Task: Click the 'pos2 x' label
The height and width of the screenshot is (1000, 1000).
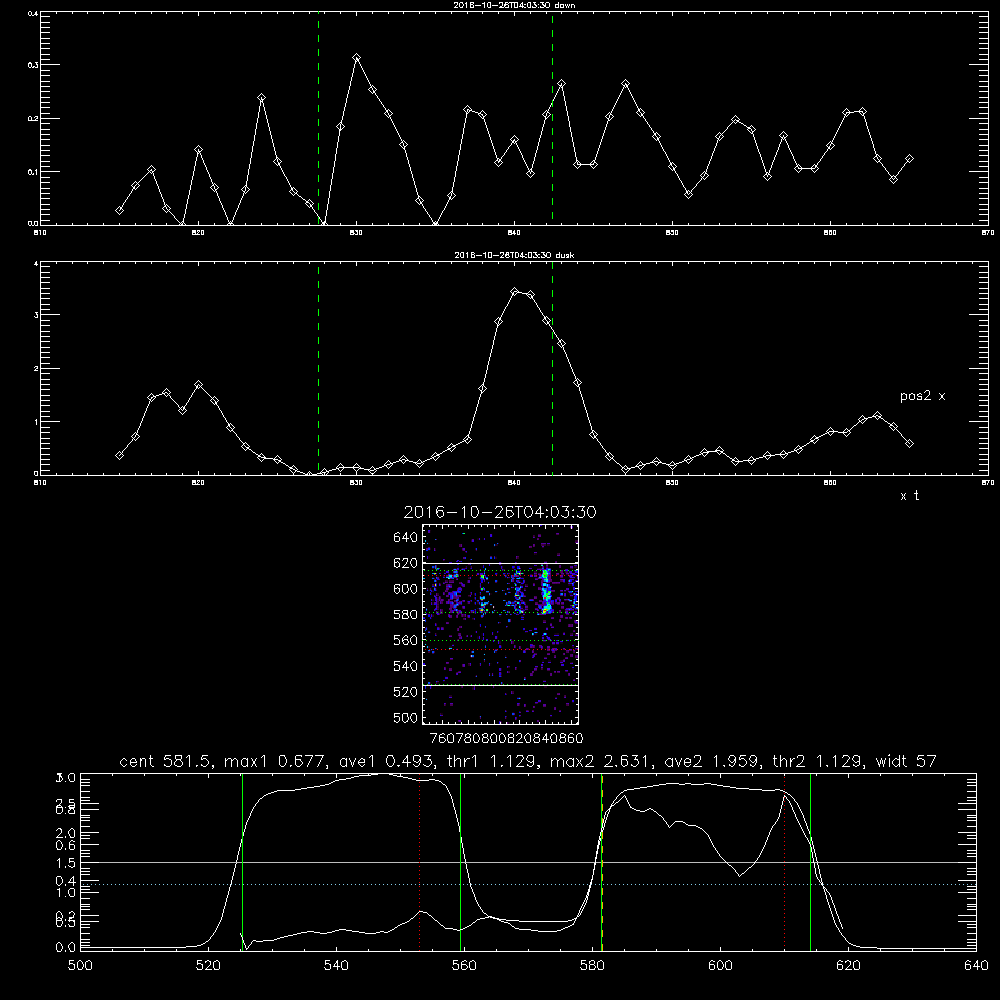Action: click(x=923, y=396)
